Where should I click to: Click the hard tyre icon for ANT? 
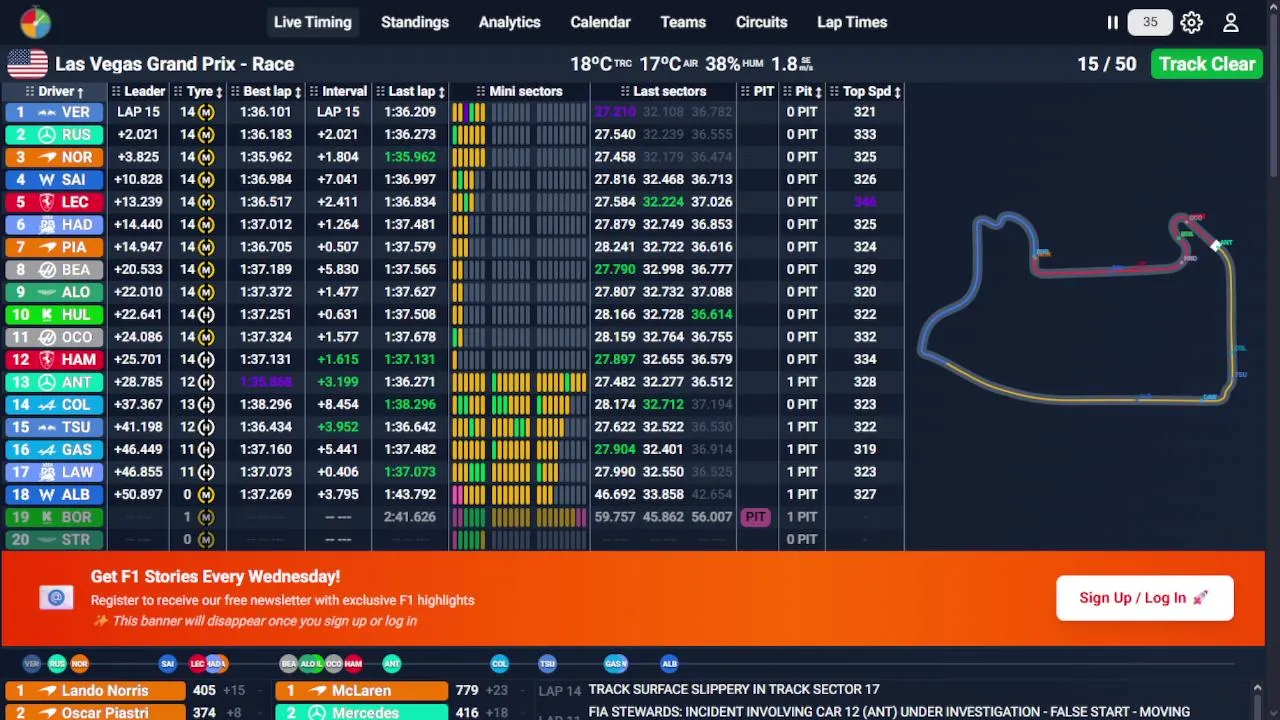tap(206, 382)
